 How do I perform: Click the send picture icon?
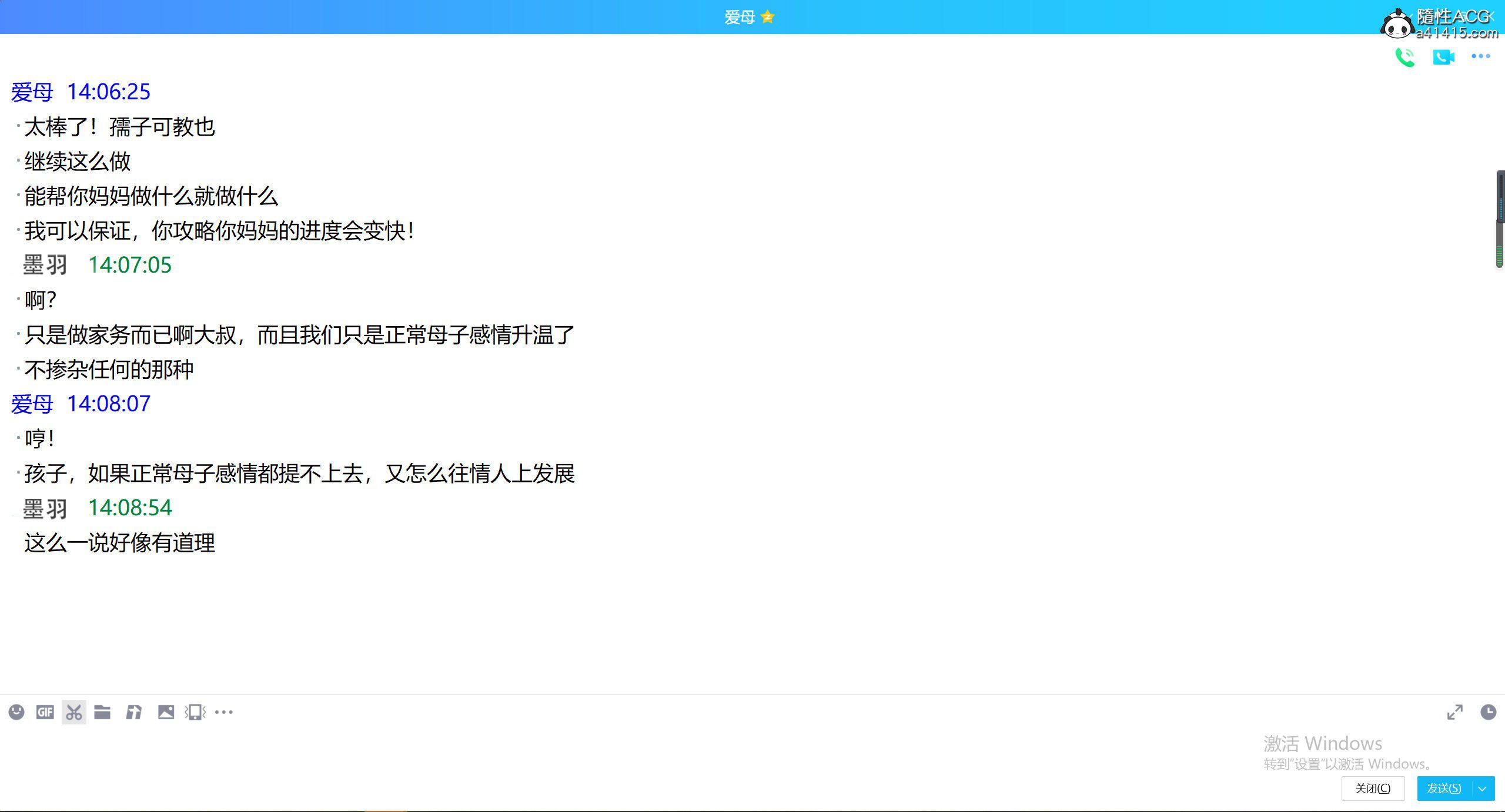click(x=166, y=712)
